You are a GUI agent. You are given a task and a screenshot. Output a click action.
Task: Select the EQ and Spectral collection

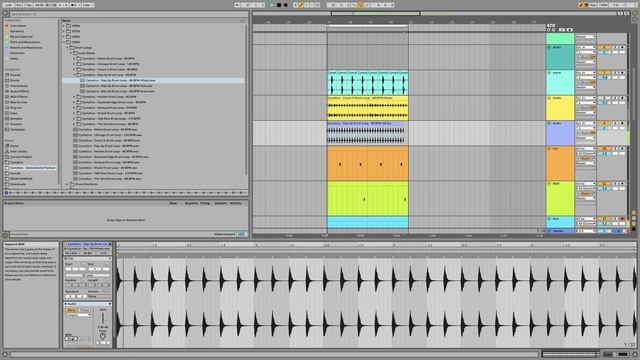pyautogui.click(x=21, y=37)
